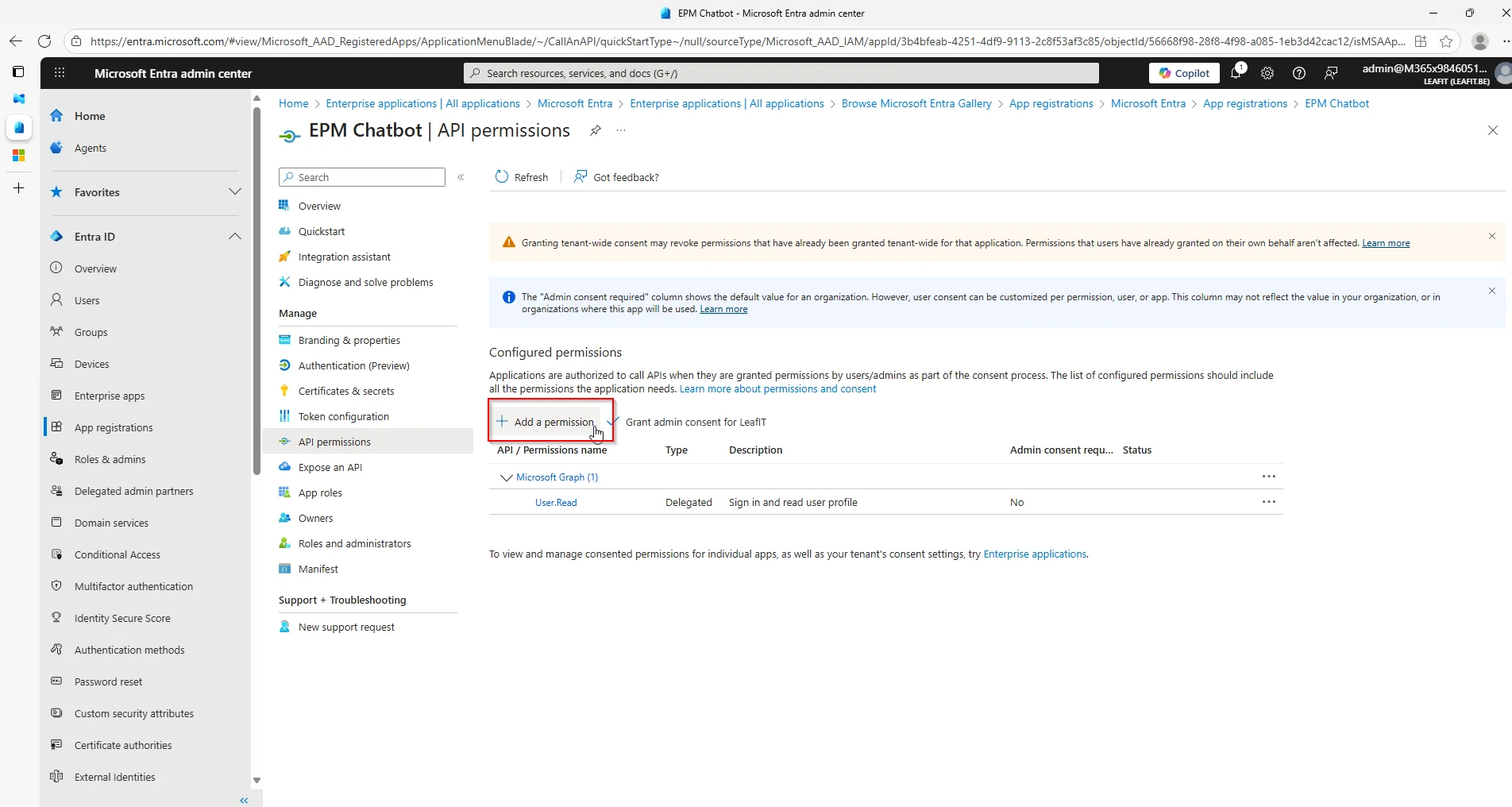The width and height of the screenshot is (1512, 807).
Task: Click Add a permission
Action: pos(546,422)
